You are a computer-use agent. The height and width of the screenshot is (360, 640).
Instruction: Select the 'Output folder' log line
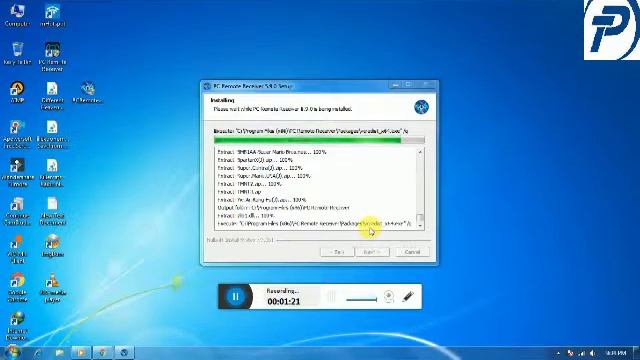pyautogui.click(x=284, y=208)
